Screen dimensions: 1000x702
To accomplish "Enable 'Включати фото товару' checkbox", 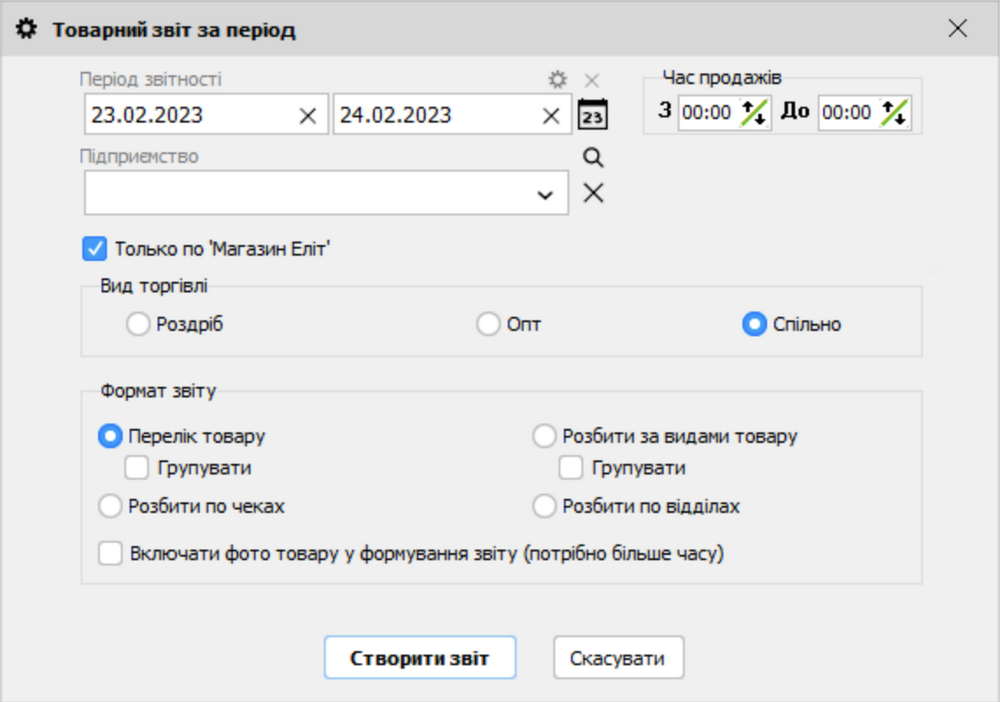I will 111,551.
